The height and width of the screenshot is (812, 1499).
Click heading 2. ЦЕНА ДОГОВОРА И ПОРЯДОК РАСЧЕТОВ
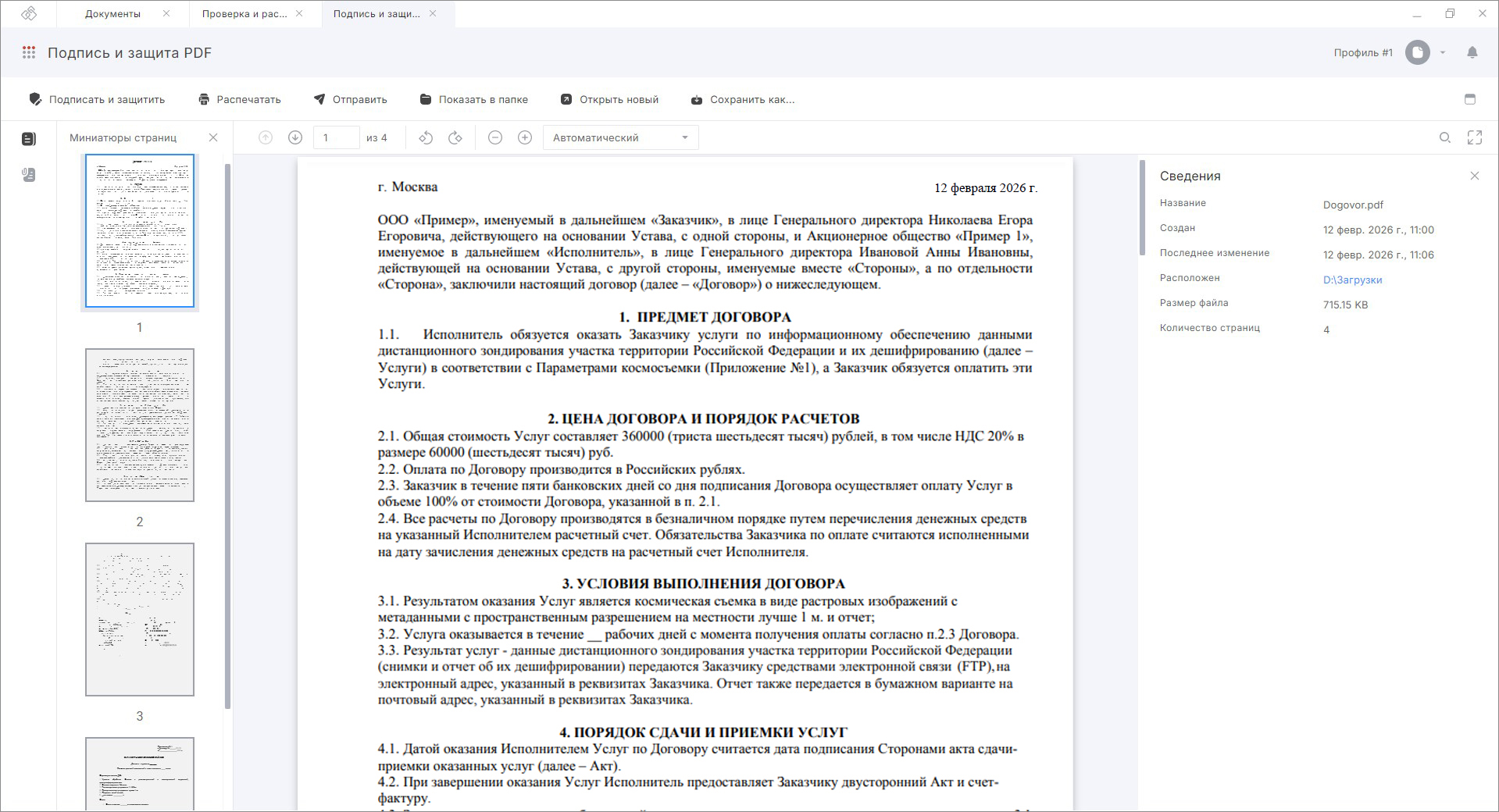(x=704, y=418)
